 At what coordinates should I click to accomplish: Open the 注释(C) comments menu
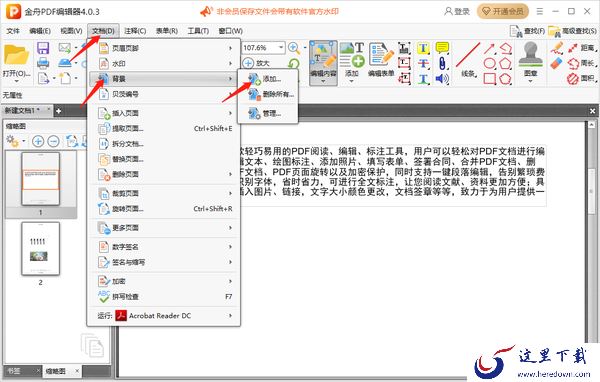tap(135, 31)
